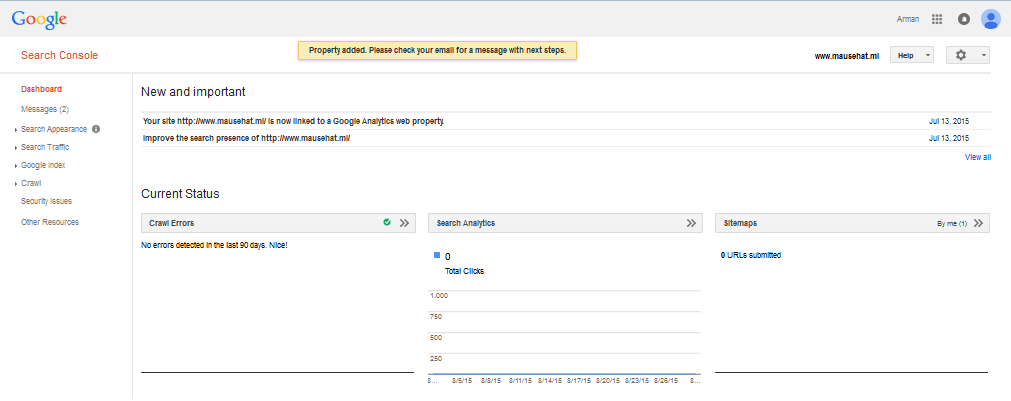1011x401 pixels.
Task: Open the settings gear menu
Action: coord(968,55)
